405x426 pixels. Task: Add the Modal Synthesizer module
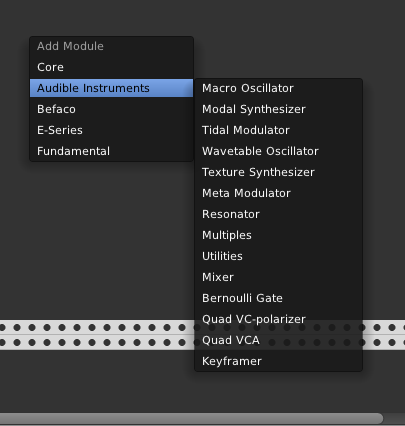(x=278, y=109)
